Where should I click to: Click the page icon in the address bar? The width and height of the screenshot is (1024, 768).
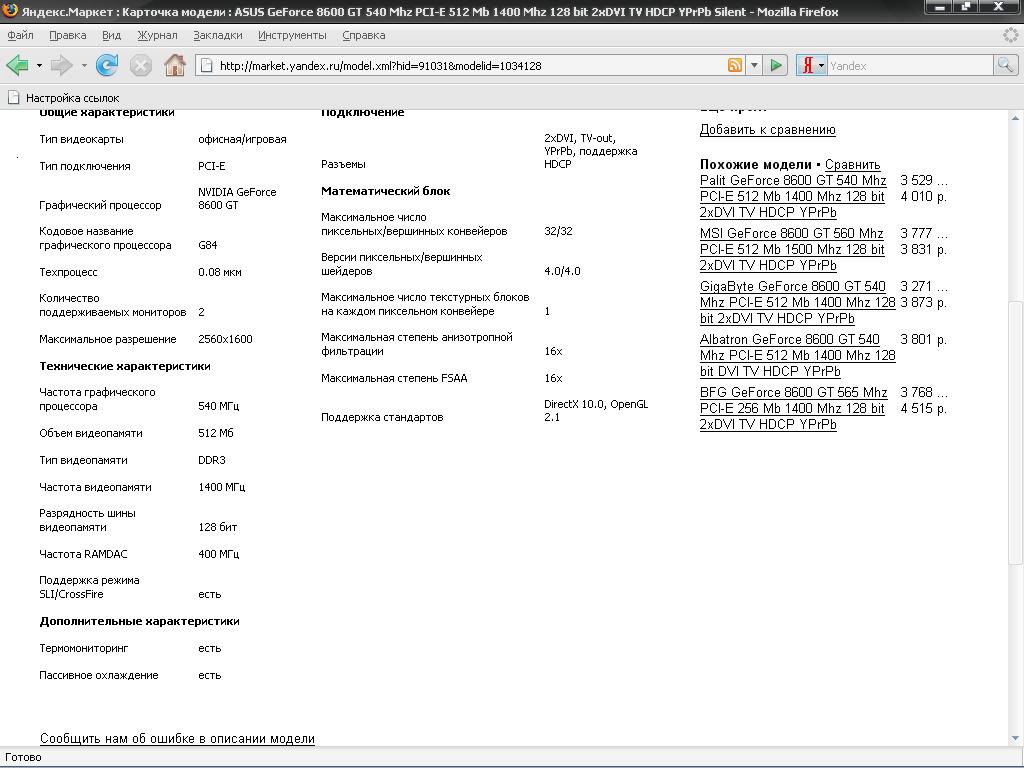206,65
